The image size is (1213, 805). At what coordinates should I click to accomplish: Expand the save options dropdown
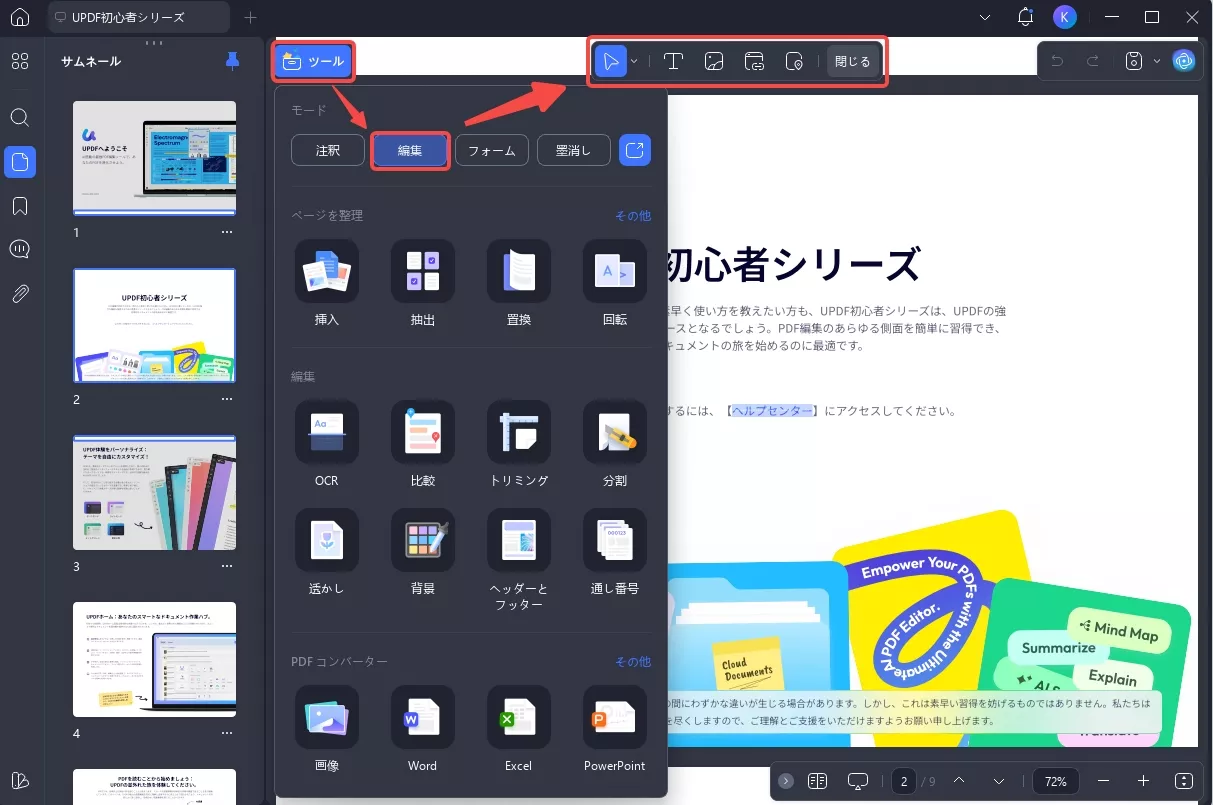point(1157,61)
